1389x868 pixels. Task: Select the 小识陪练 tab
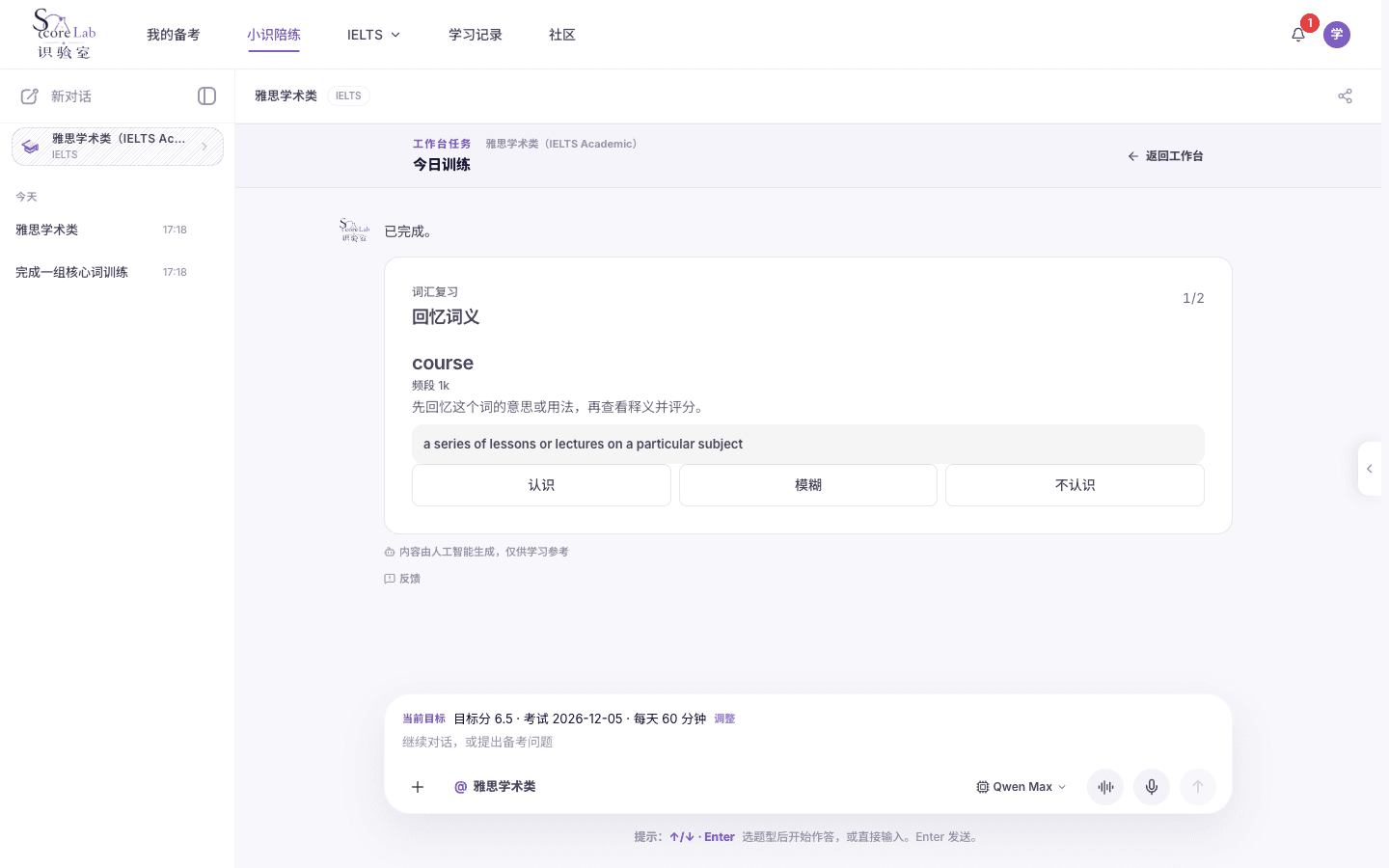[274, 35]
